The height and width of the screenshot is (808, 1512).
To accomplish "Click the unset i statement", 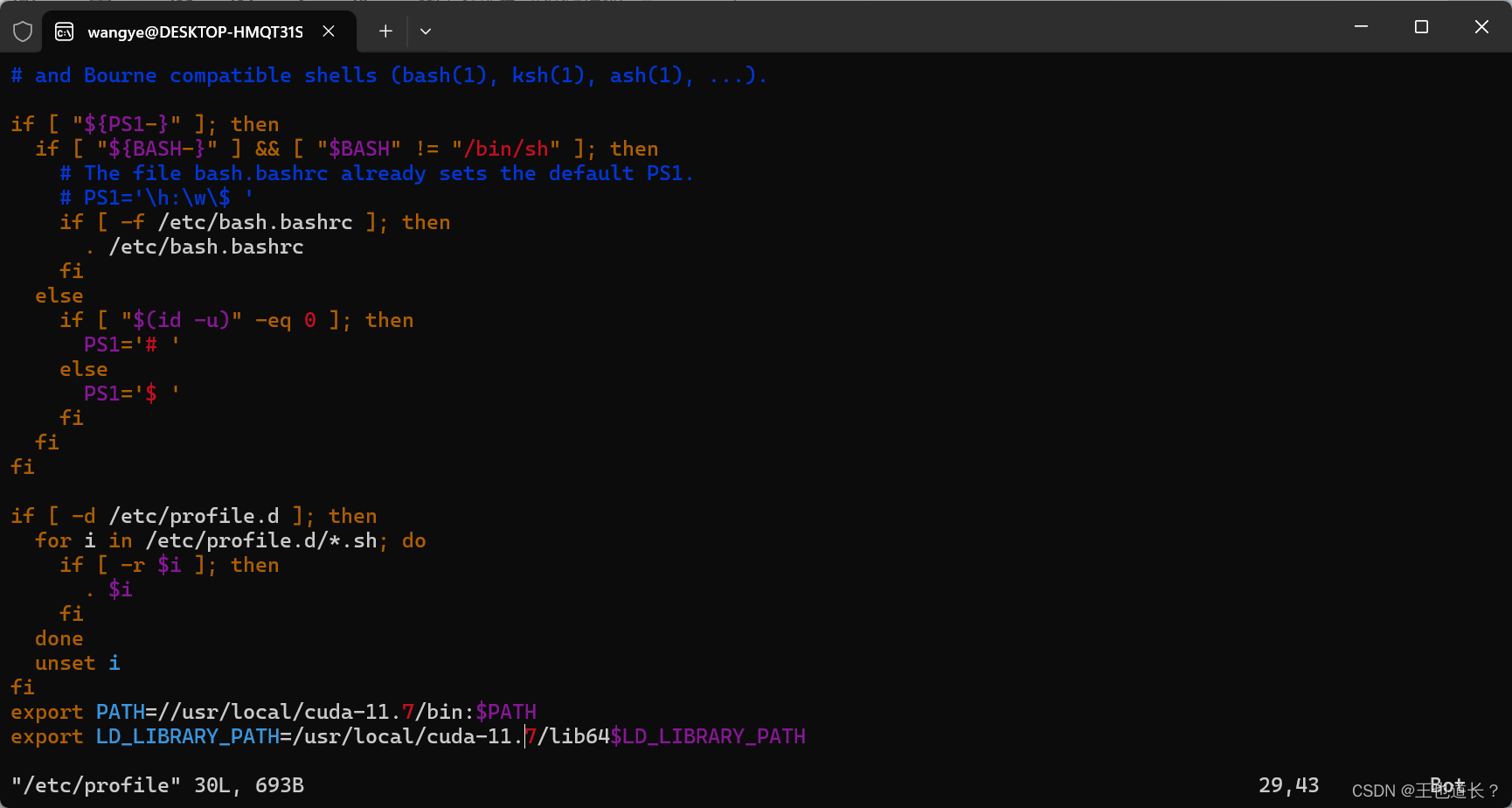I will click(76, 662).
